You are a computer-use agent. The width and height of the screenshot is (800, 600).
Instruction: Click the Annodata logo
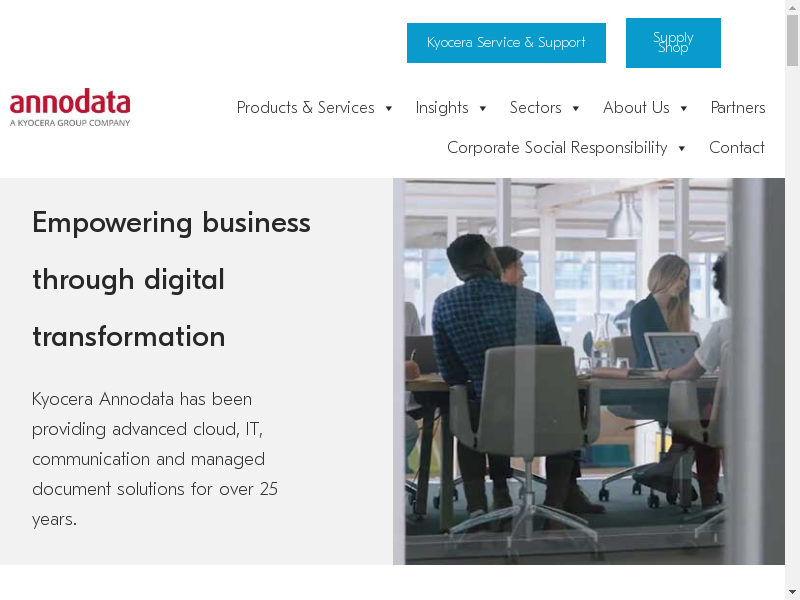point(70,108)
